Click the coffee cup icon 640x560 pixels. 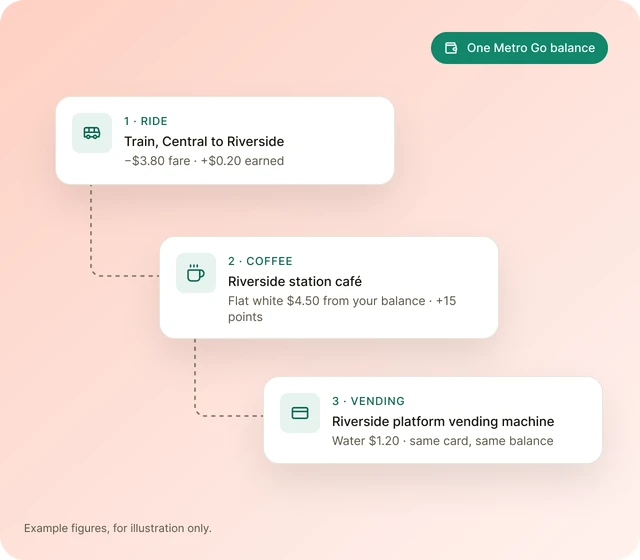[x=196, y=273]
